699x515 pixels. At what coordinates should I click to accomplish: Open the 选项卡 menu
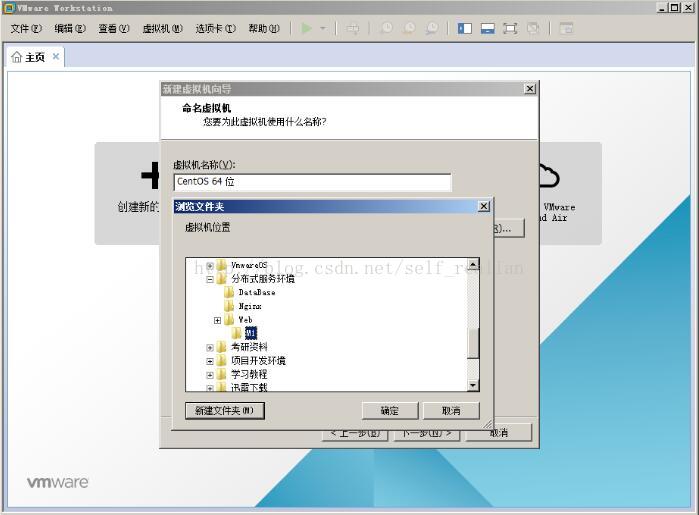pos(215,29)
